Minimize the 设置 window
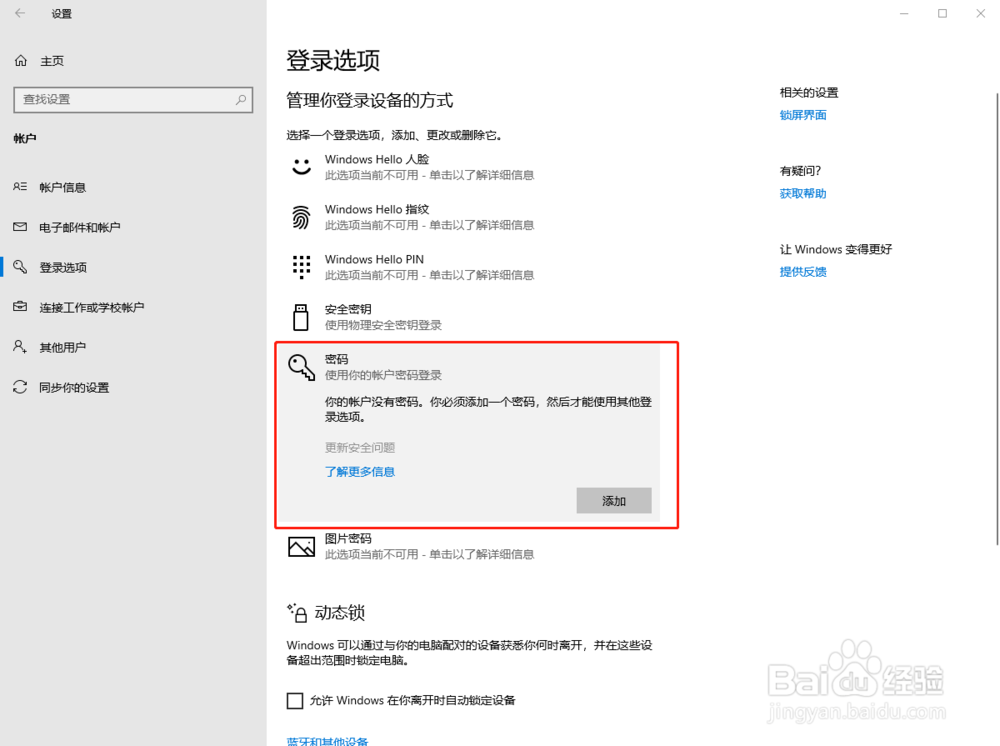The width and height of the screenshot is (1000, 746). pos(904,13)
